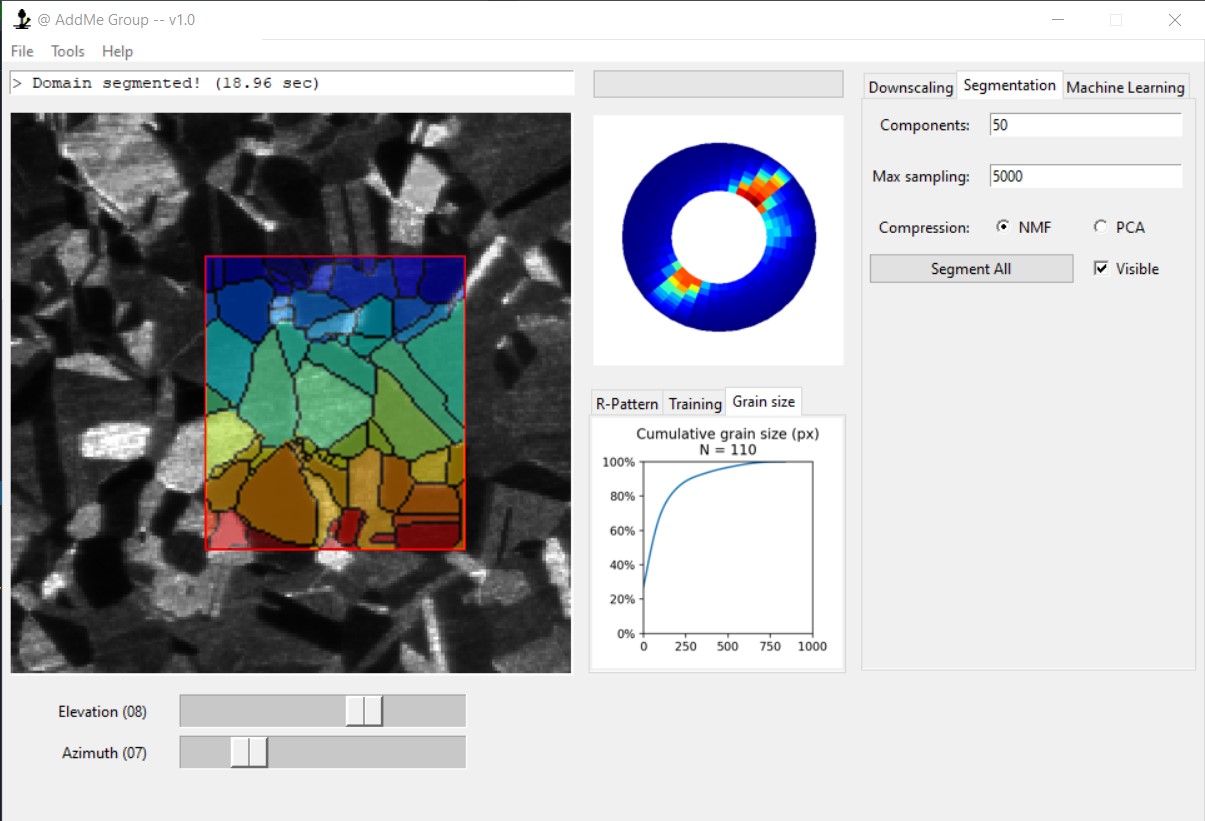Switch to the Machine Learning tab

tap(1125, 87)
